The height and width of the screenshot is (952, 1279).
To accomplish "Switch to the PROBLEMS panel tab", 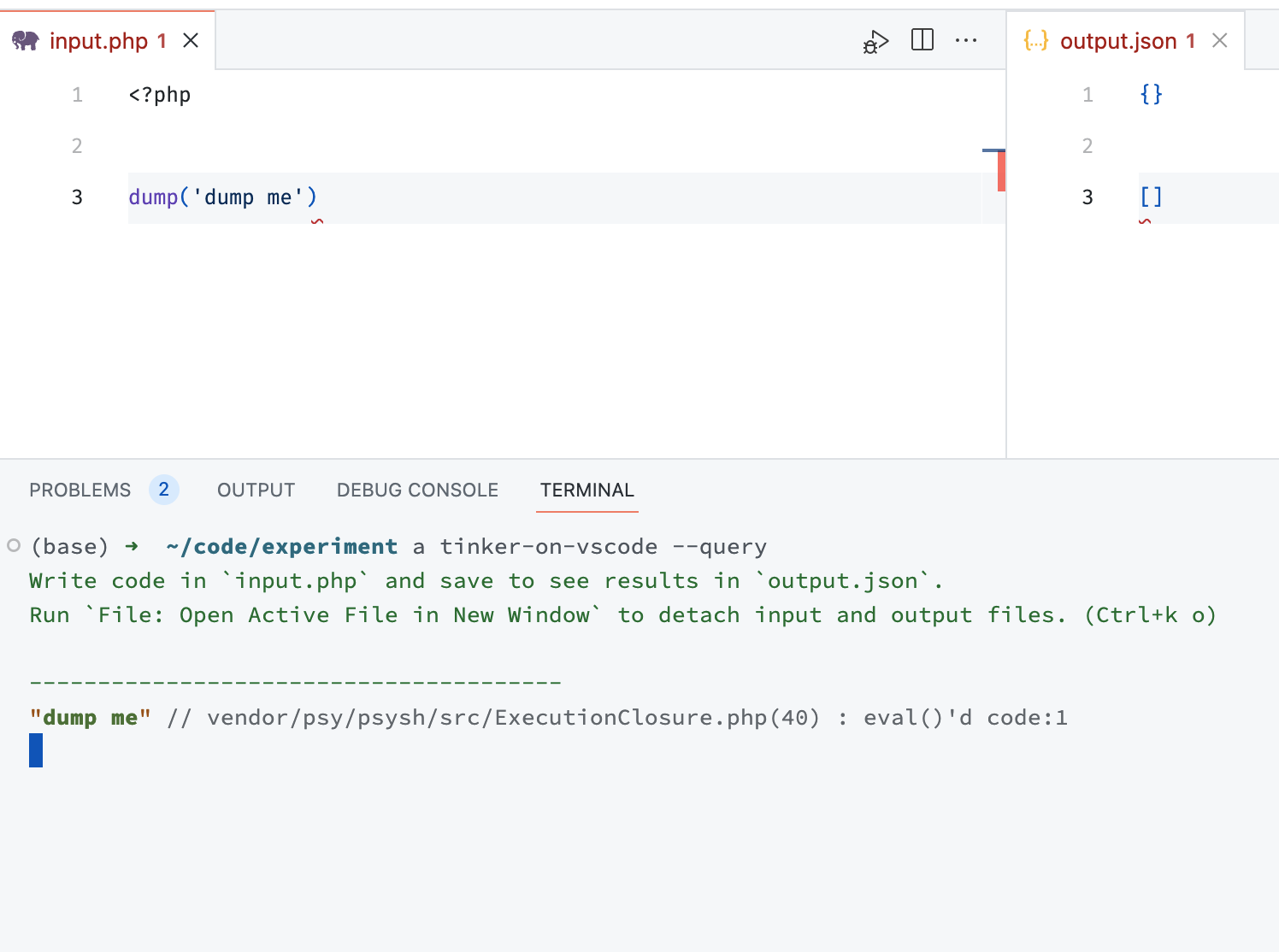I will tap(80, 490).
